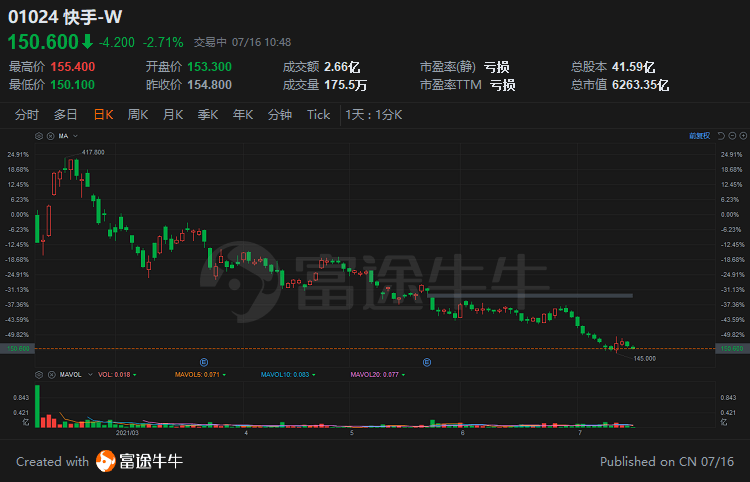Click the 昨收价 154.800 value
This screenshot has width=750, height=482.
[x=210, y=85]
